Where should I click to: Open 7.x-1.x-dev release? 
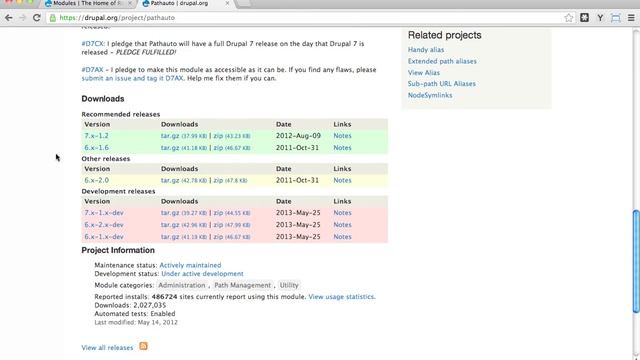(x=104, y=213)
